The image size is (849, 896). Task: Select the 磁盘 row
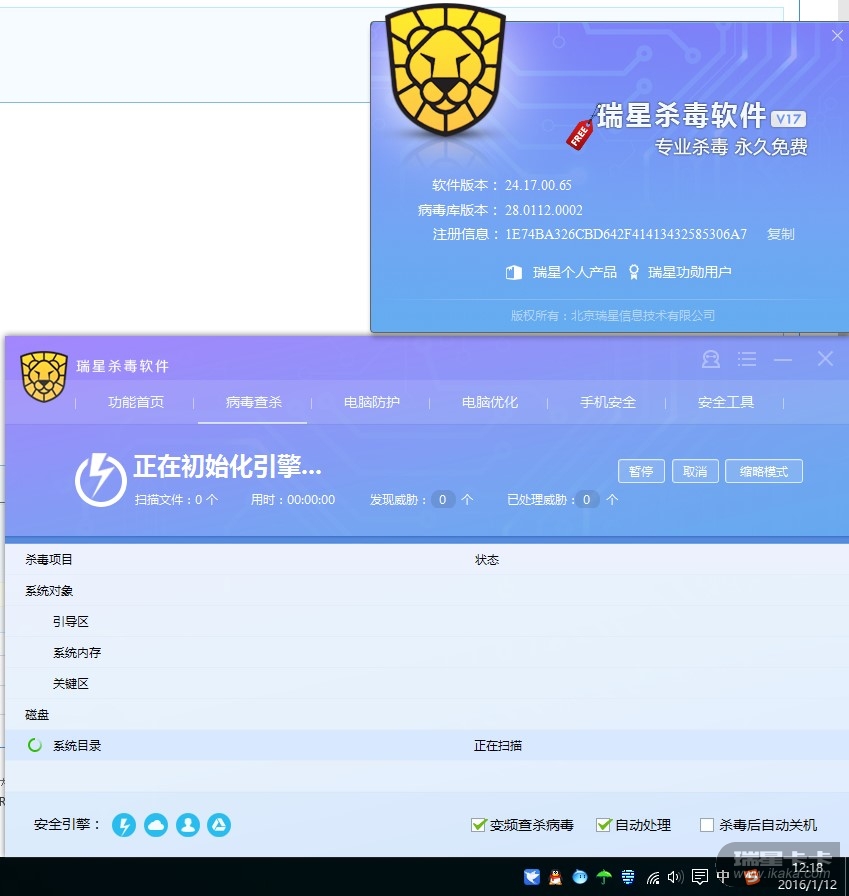pos(426,714)
